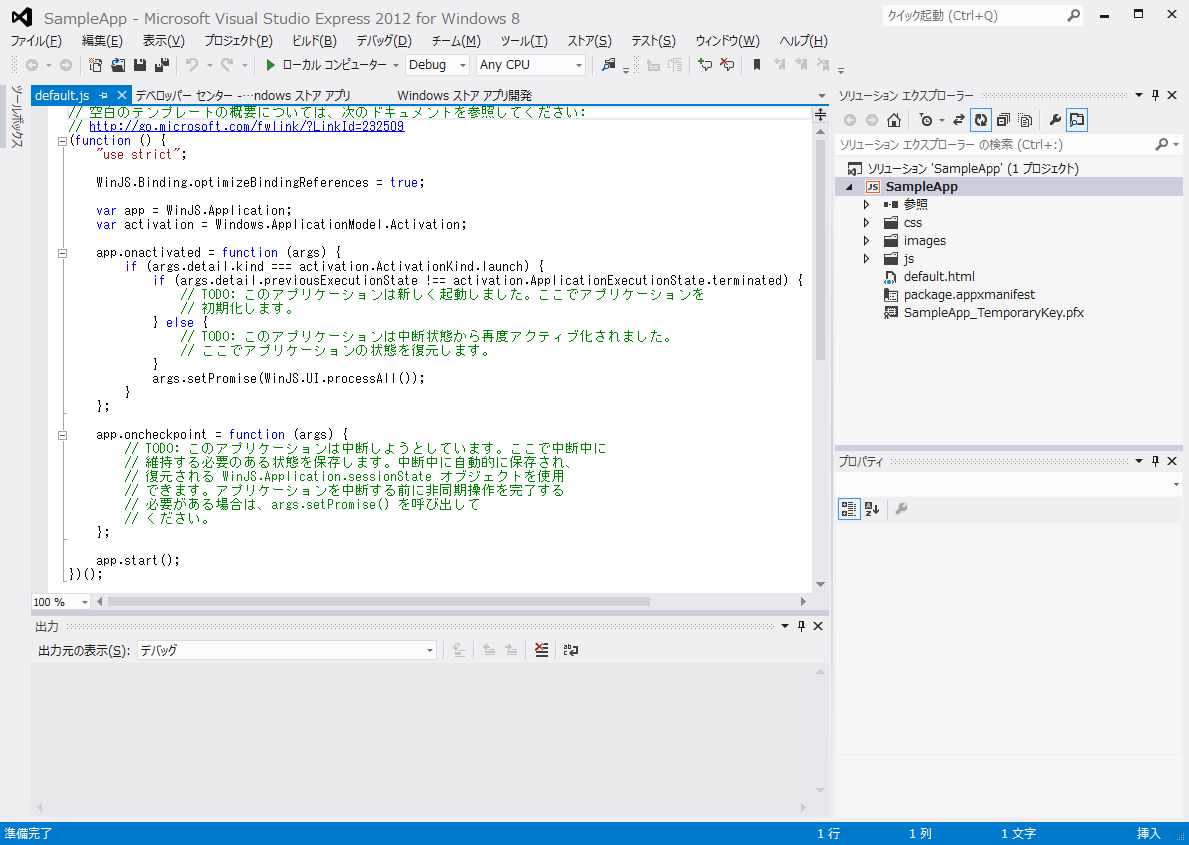This screenshot has width=1189, height=845.
Task: Open Properties with the wrench icon in Solution Explorer
Action: [1055, 120]
